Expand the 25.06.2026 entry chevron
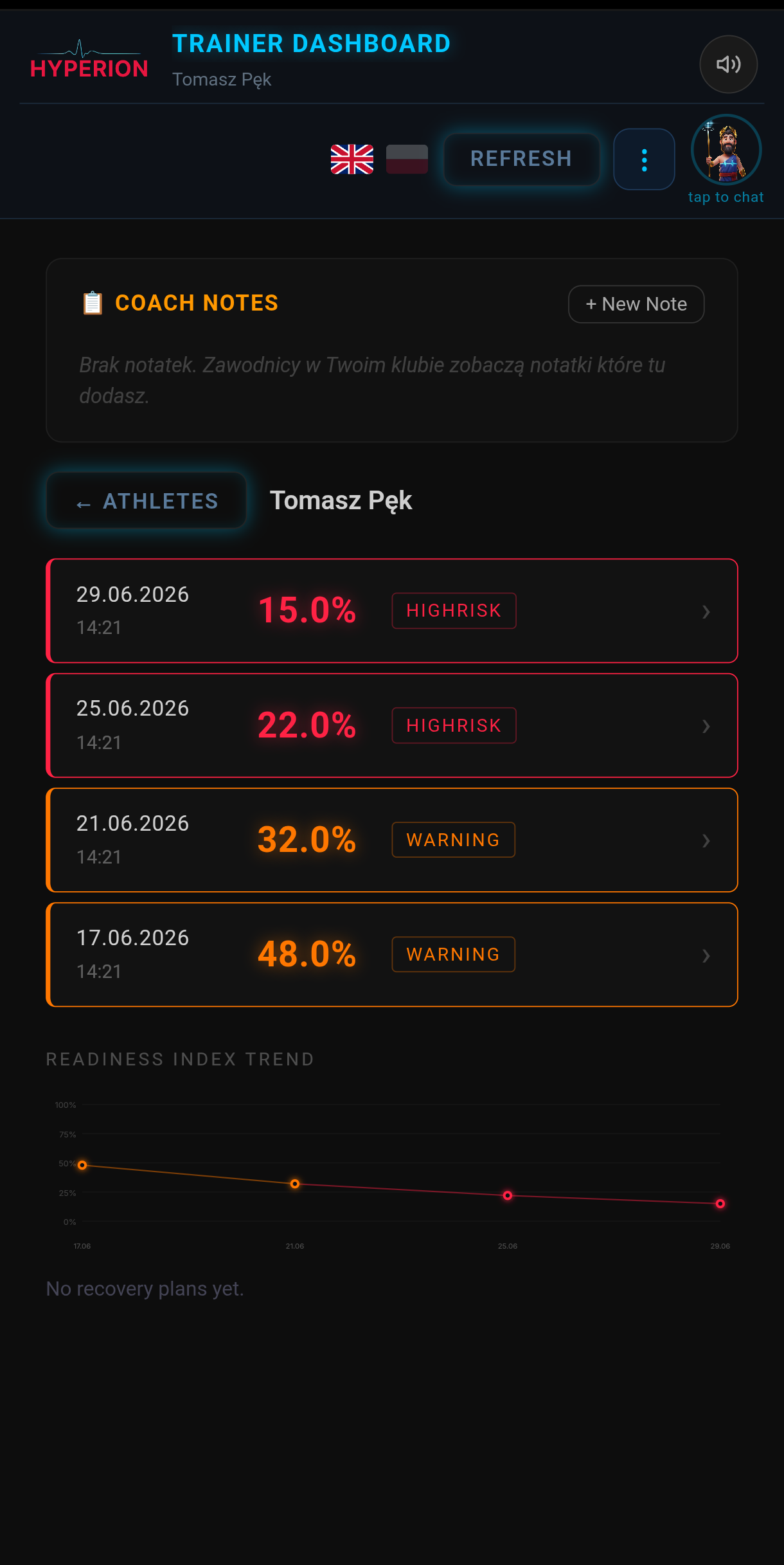784x1565 pixels. [x=706, y=726]
